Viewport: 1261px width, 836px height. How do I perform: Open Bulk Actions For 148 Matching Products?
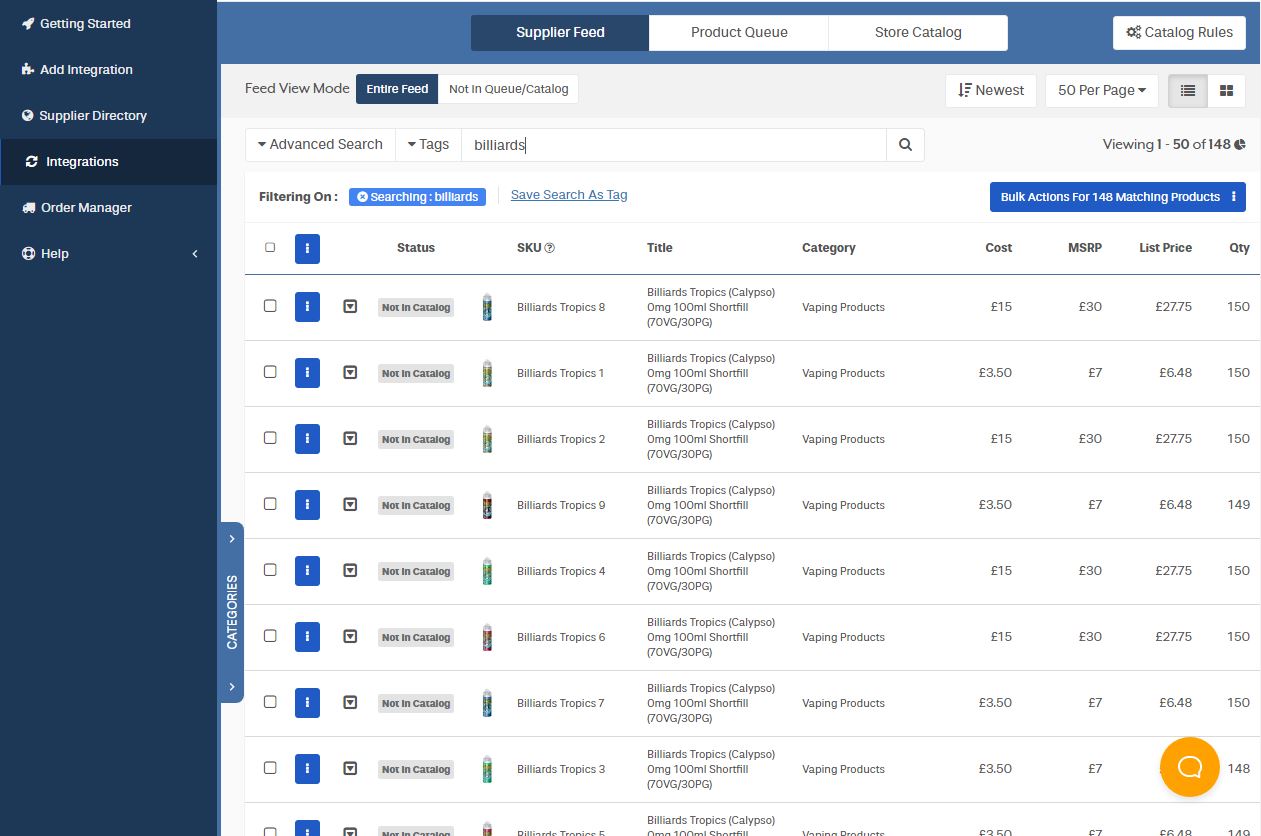tap(1118, 197)
